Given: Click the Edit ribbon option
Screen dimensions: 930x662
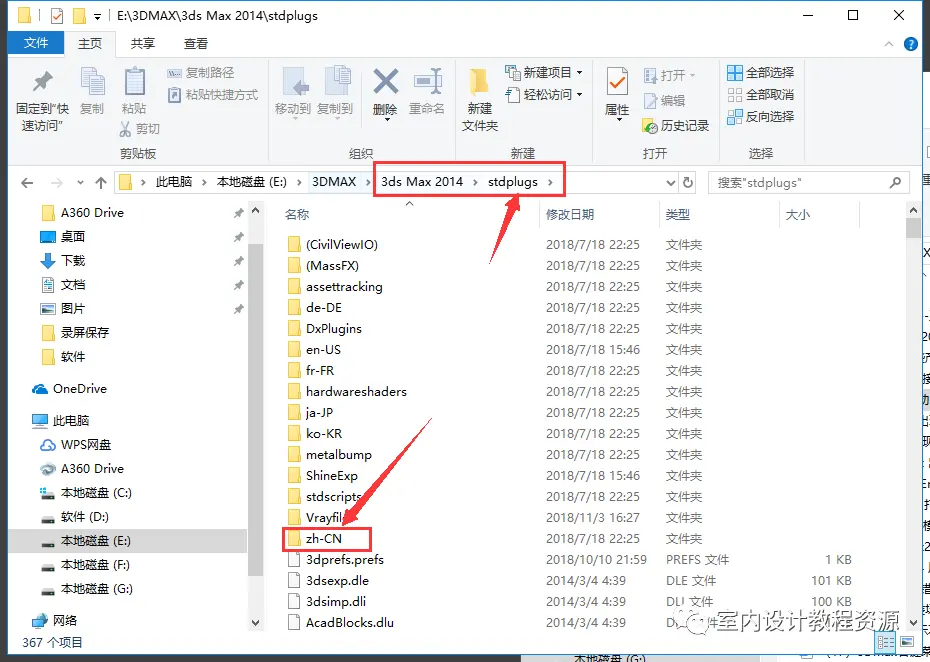Looking at the screenshot, I should tap(665, 101).
